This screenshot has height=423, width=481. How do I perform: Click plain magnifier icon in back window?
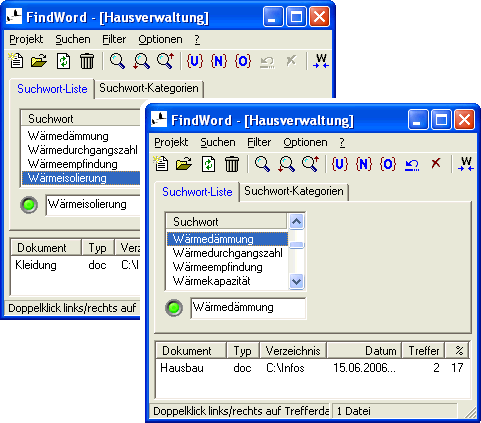point(117,61)
